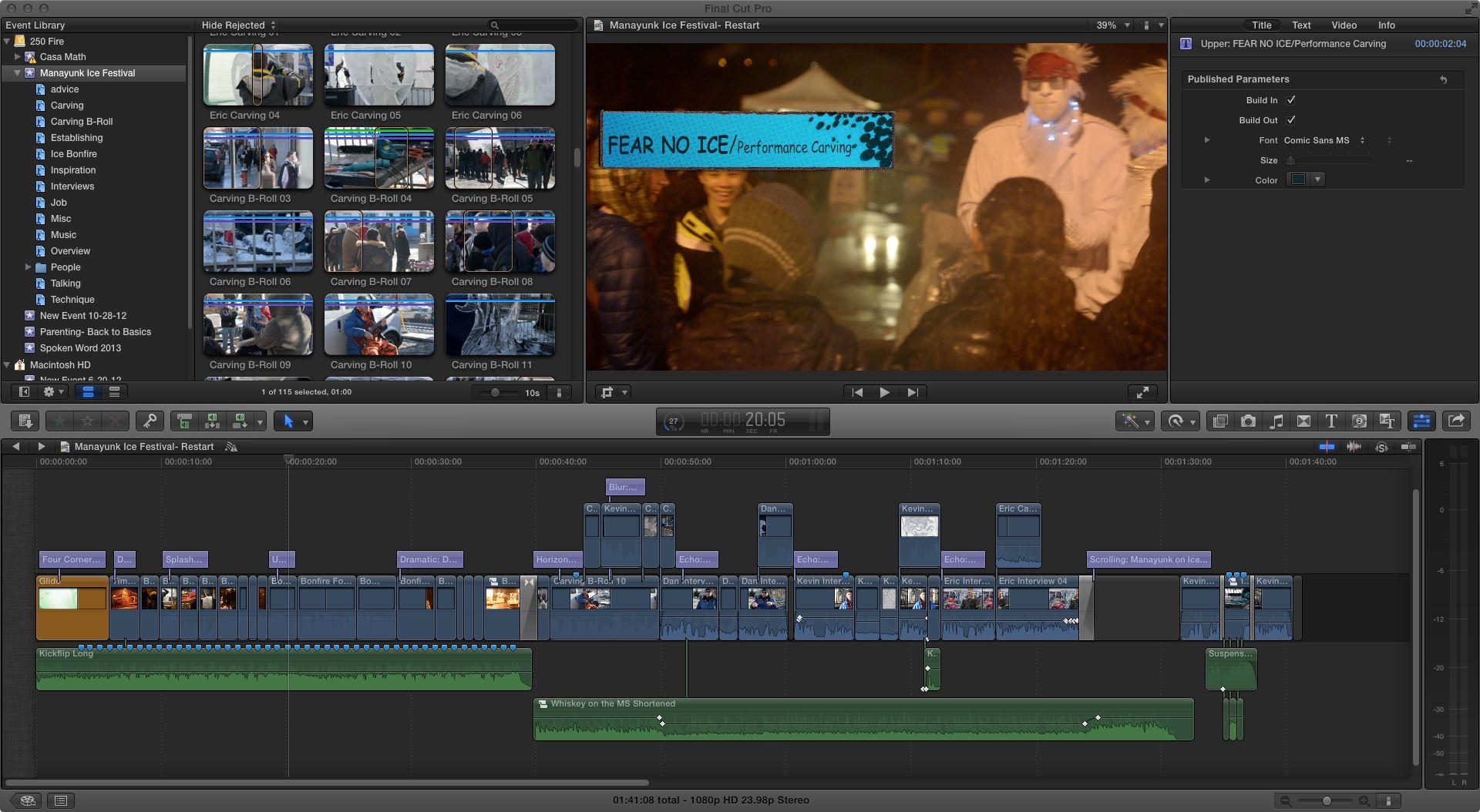This screenshot has width=1480, height=812.
Task: Open the Event Library gear action menu
Action: point(53,391)
